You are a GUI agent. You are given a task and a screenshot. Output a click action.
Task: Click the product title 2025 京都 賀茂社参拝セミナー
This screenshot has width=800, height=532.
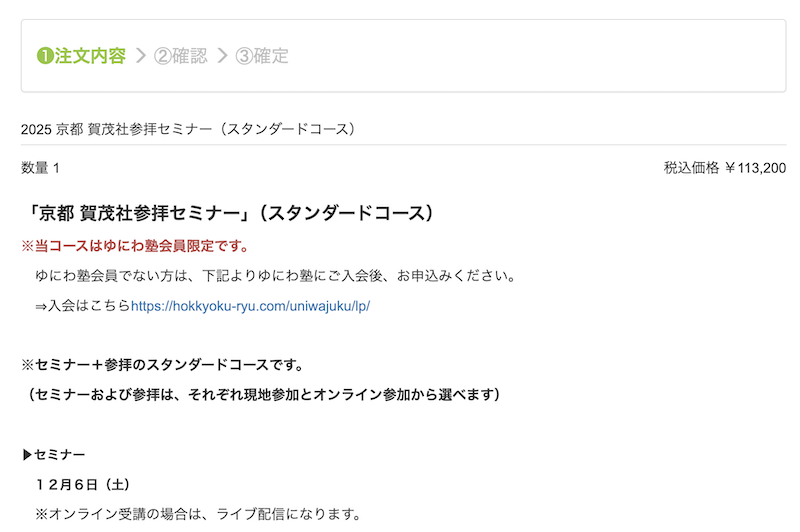(188, 129)
